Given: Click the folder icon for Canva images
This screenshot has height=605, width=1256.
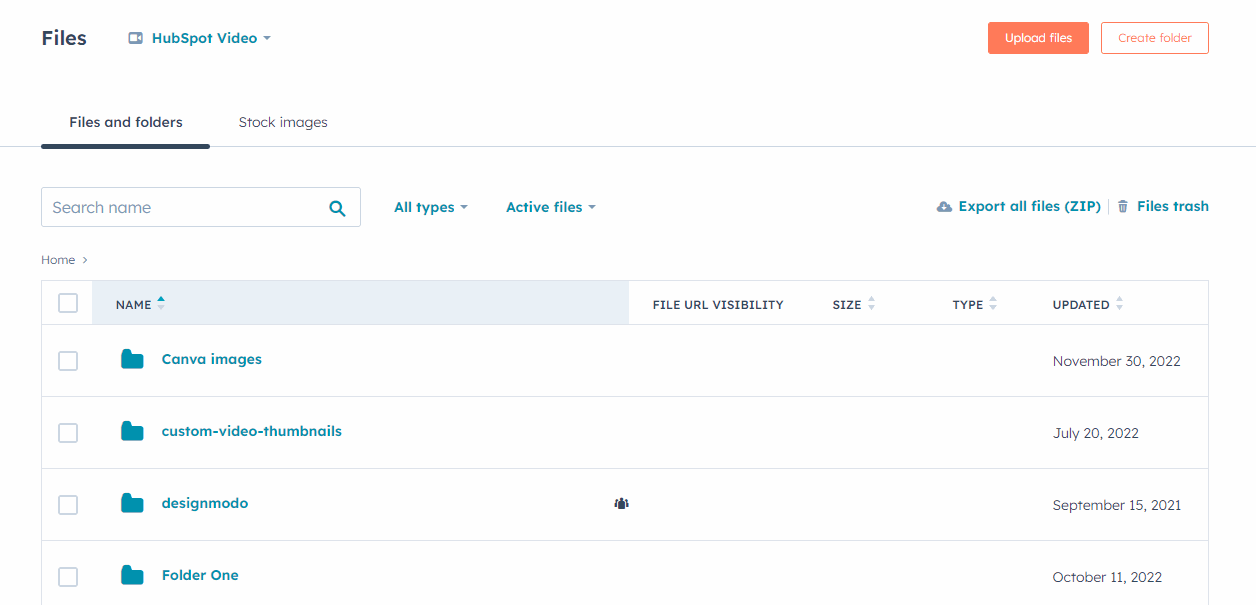Looking at the screenshot, I should click(x=132, y=359).
